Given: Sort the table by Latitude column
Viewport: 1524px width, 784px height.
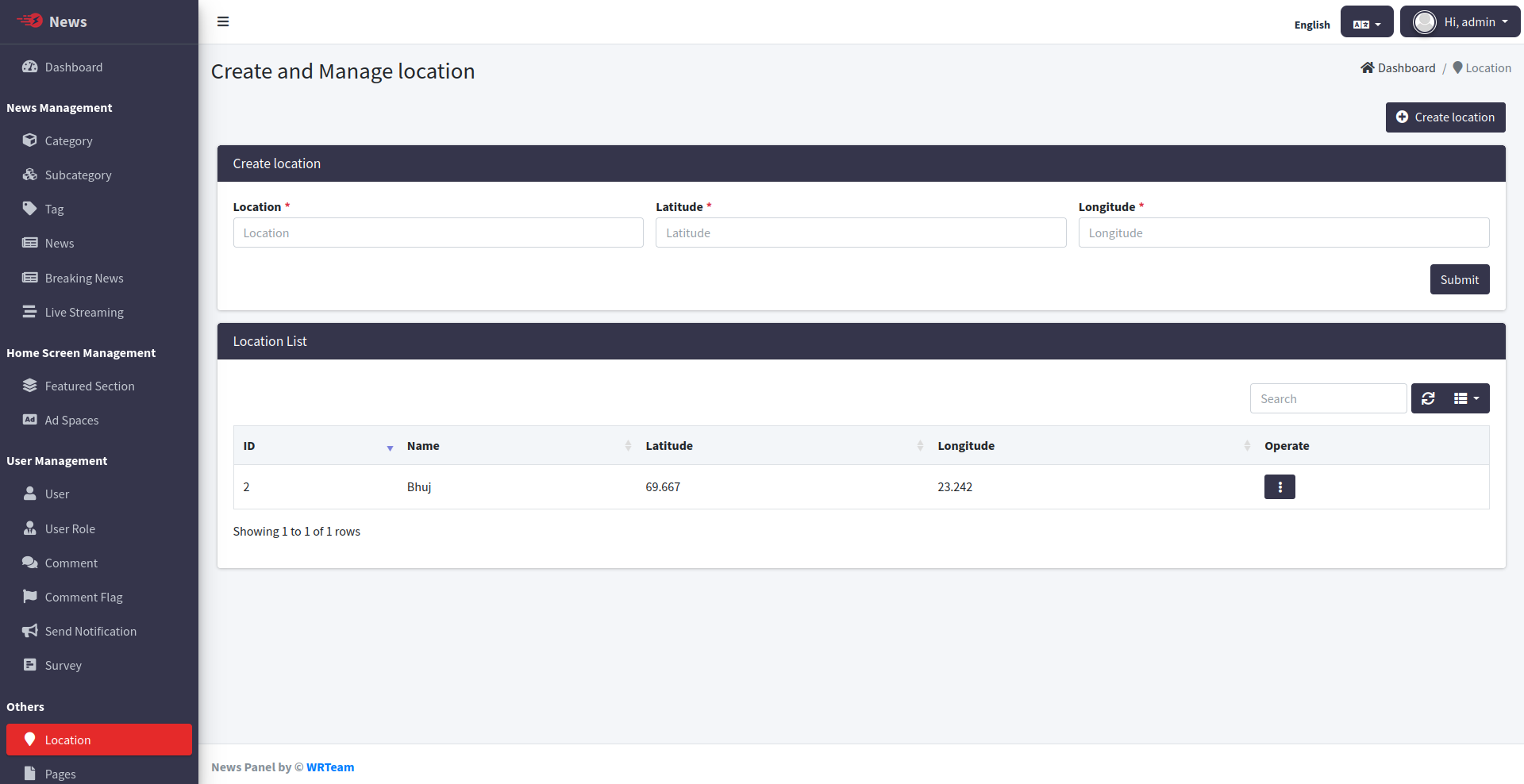Looking at the screenshot, I should pyautogui.click(x=783, y=446).
